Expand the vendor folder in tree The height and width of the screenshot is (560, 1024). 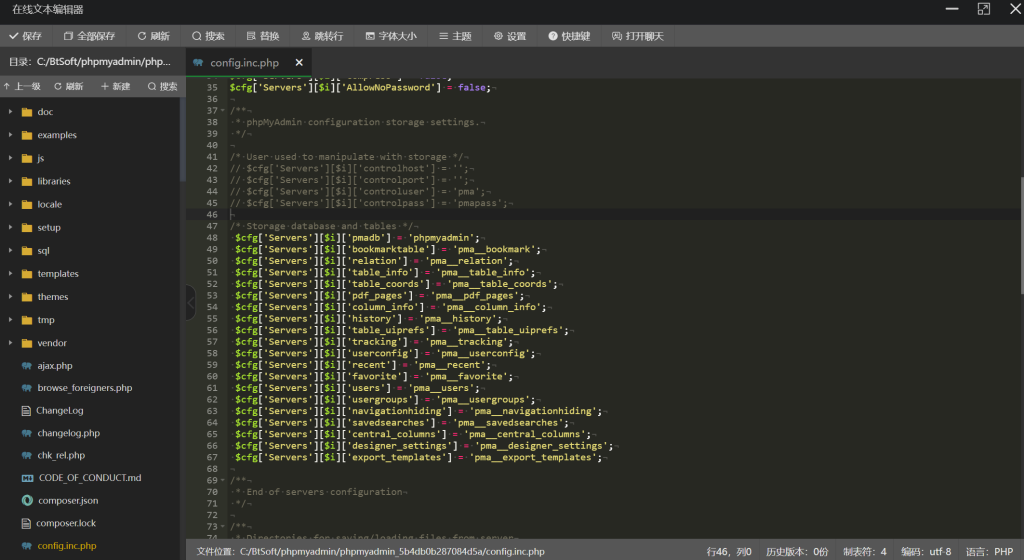pyautogui.click(x=51, y=343)
